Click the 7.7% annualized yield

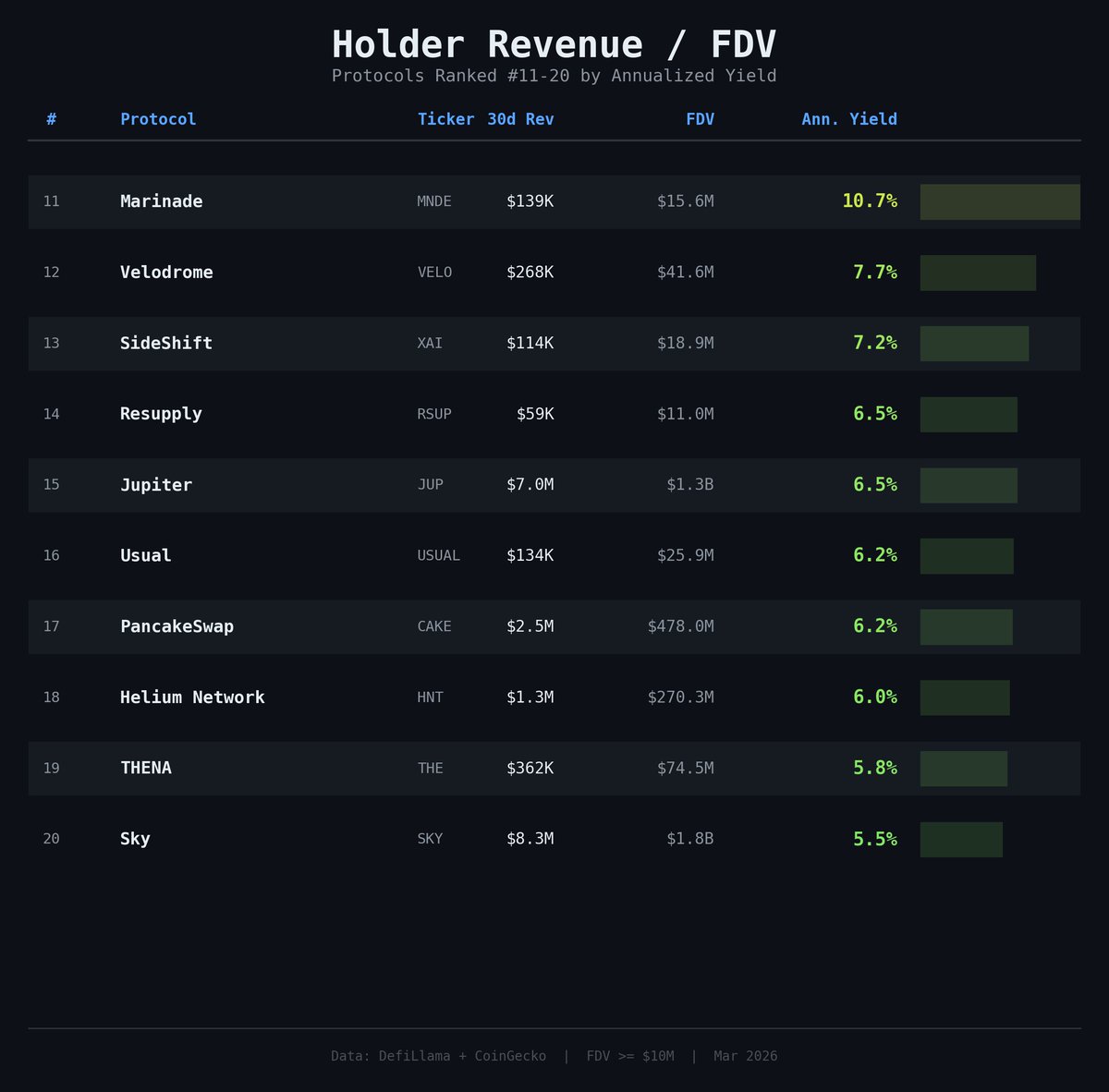(x=875, y=273)
